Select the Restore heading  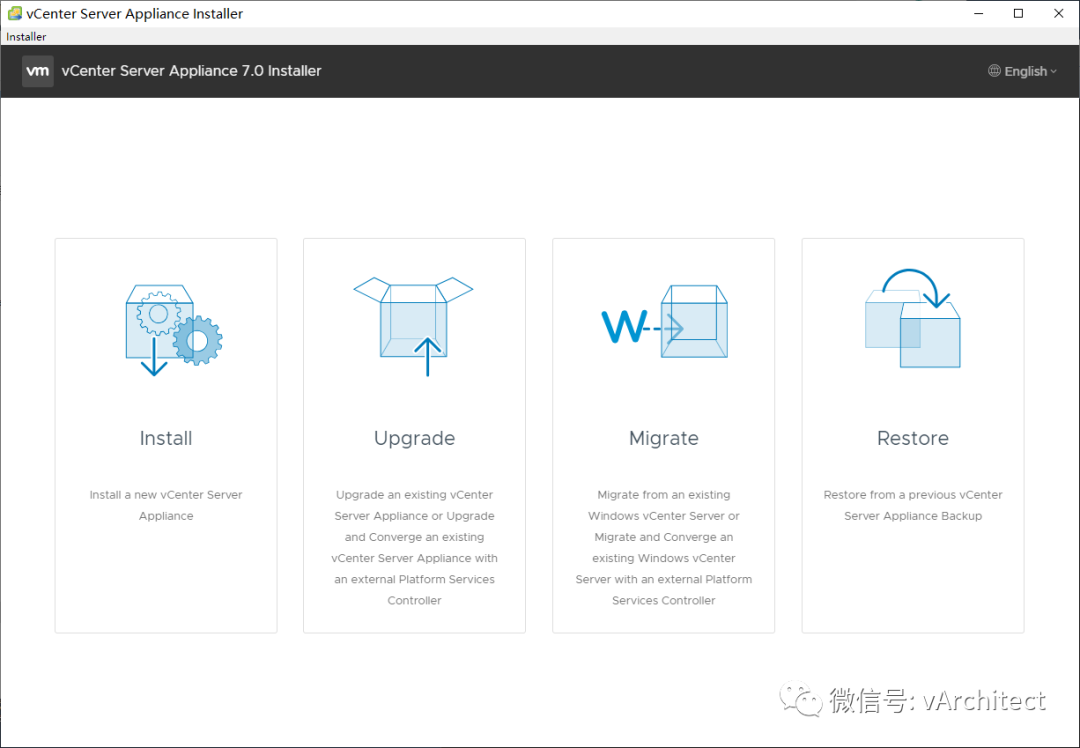913,438
